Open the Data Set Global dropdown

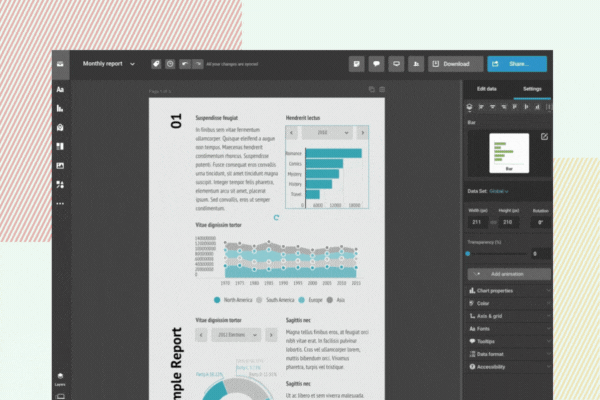[x=499, y=191]
